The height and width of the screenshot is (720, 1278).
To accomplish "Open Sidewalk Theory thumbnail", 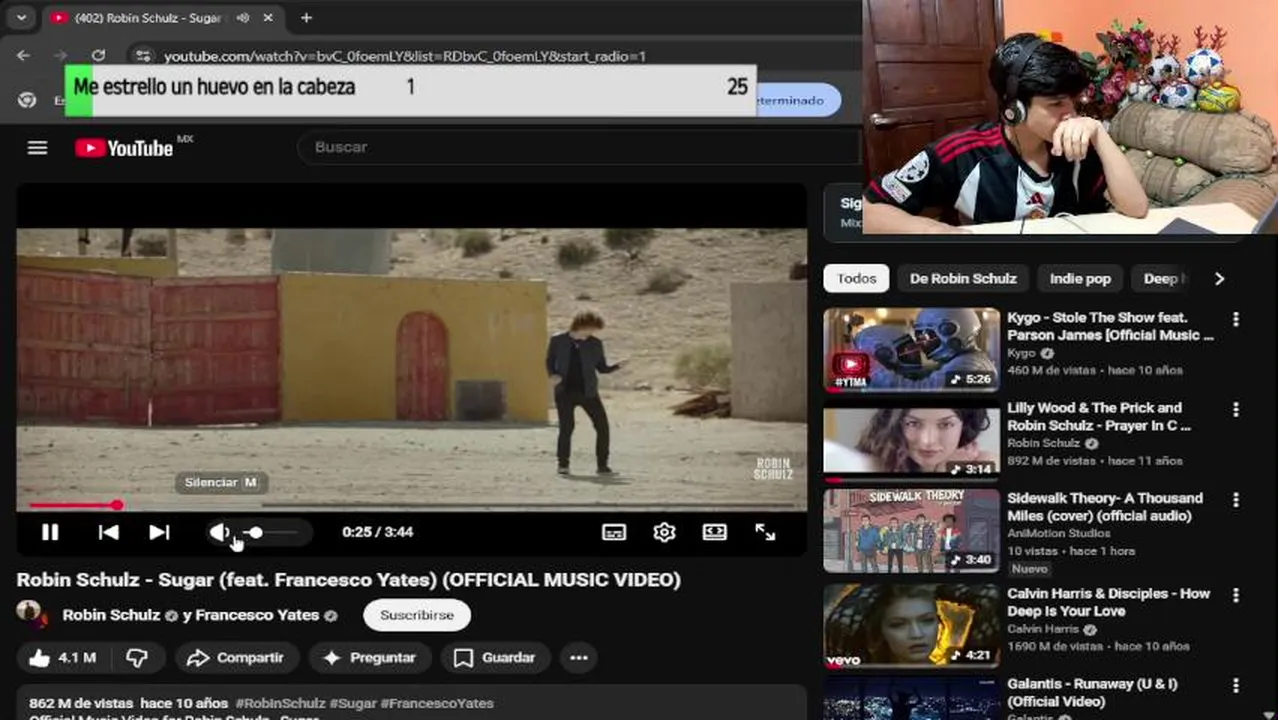I will pyautogui.click(x=911, y=530).
